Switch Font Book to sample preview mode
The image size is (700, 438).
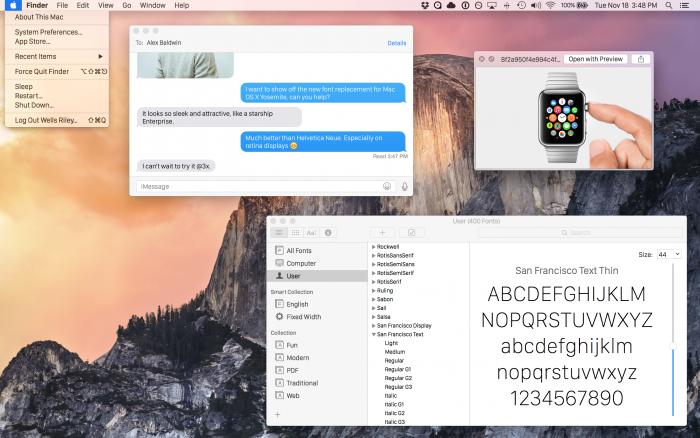point(279,233)
